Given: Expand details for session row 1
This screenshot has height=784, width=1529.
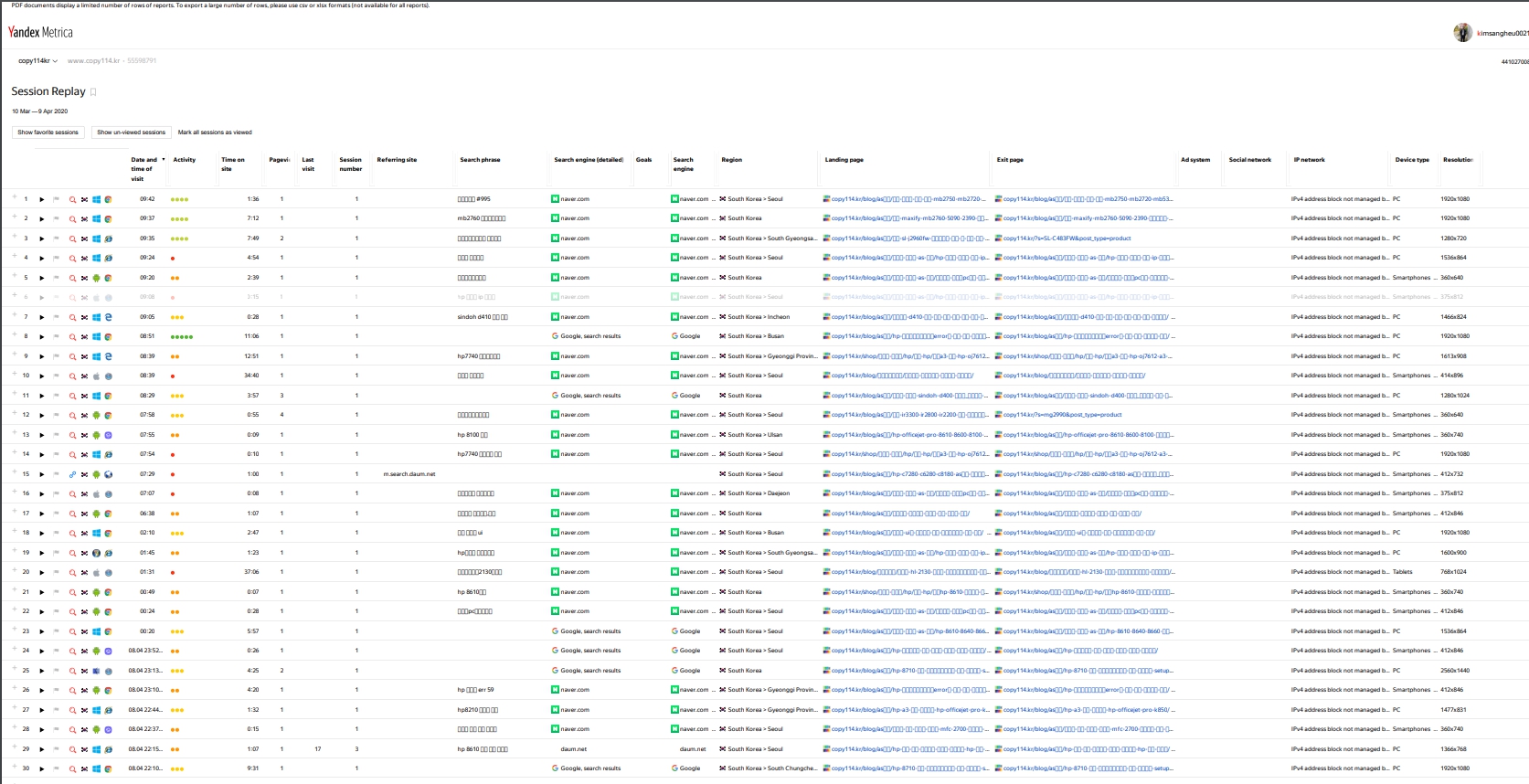Looking at the screenshot, I should point(15,198).
